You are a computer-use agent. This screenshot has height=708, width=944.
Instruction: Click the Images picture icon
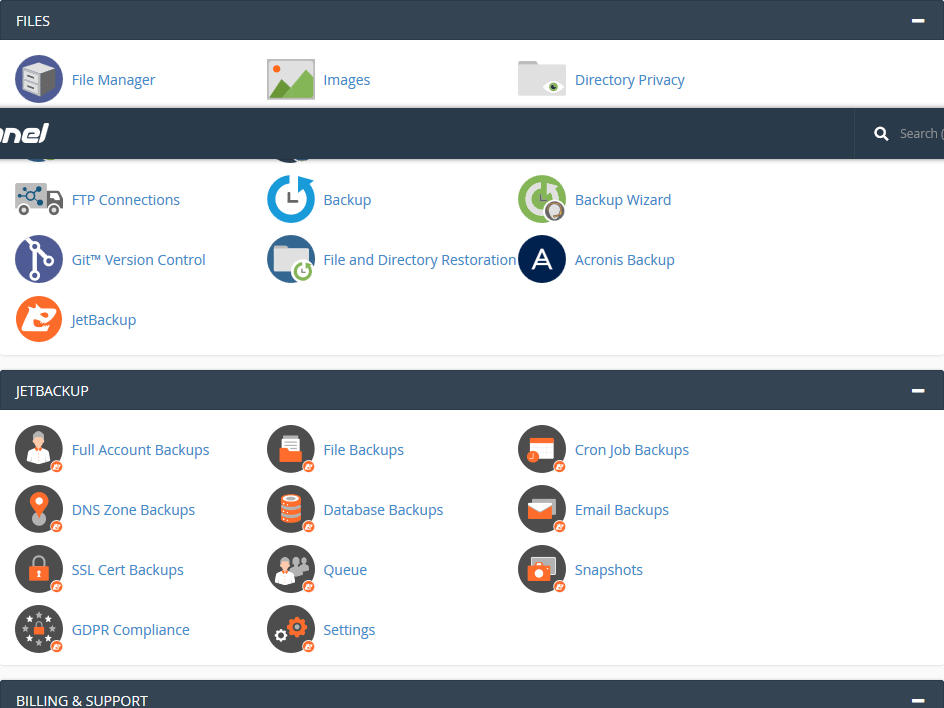[x=291, y=79]
